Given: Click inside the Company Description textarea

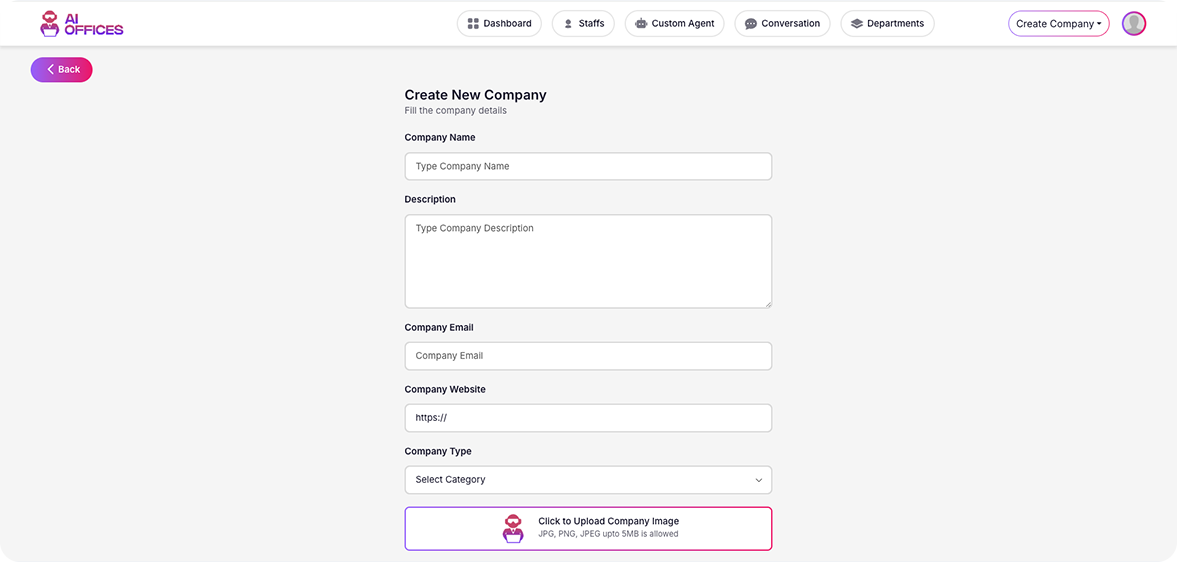Looking at the screenshot, I should click(x=588, y=261).
